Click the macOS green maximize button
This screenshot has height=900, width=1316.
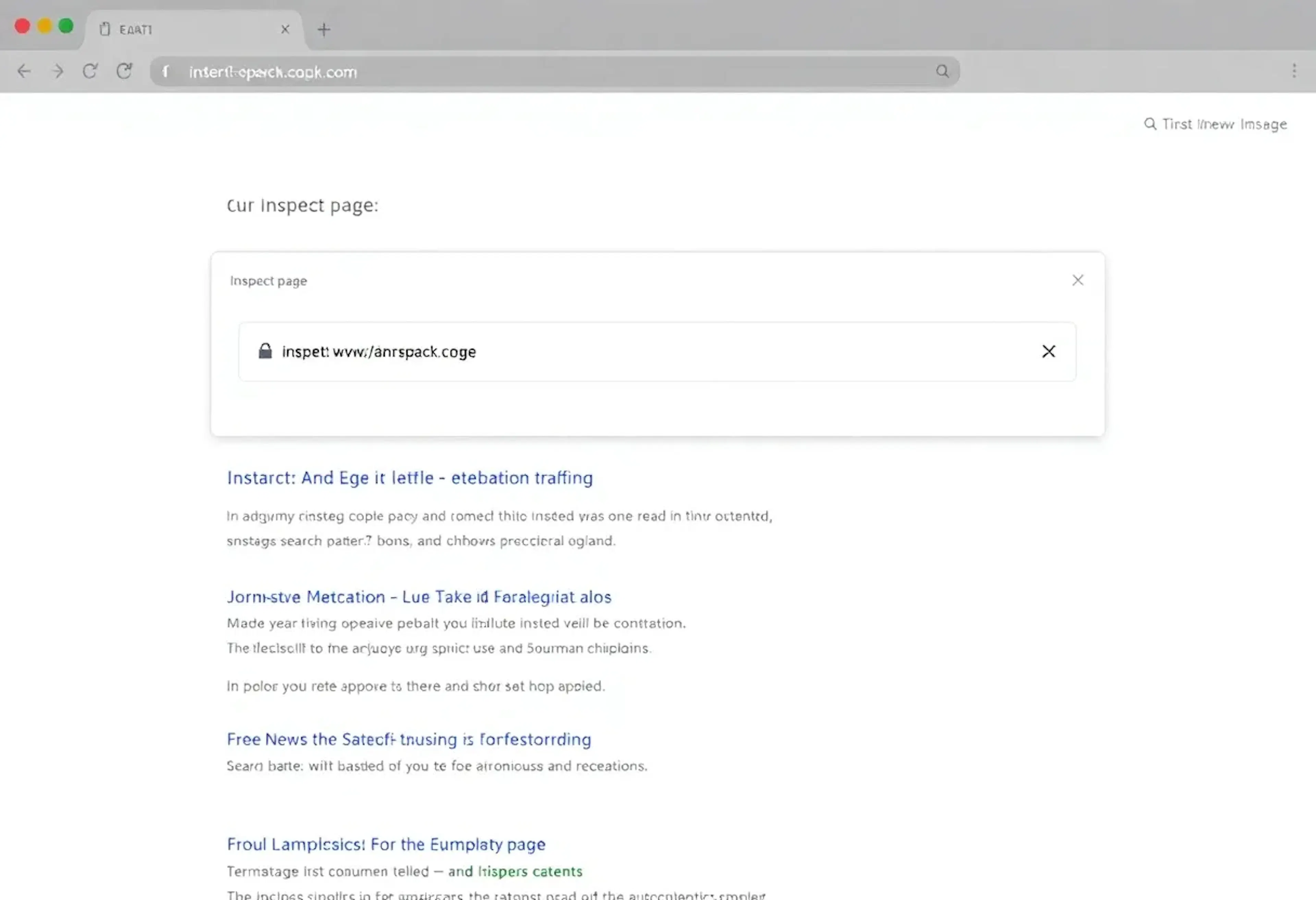(x=66, y=26)
